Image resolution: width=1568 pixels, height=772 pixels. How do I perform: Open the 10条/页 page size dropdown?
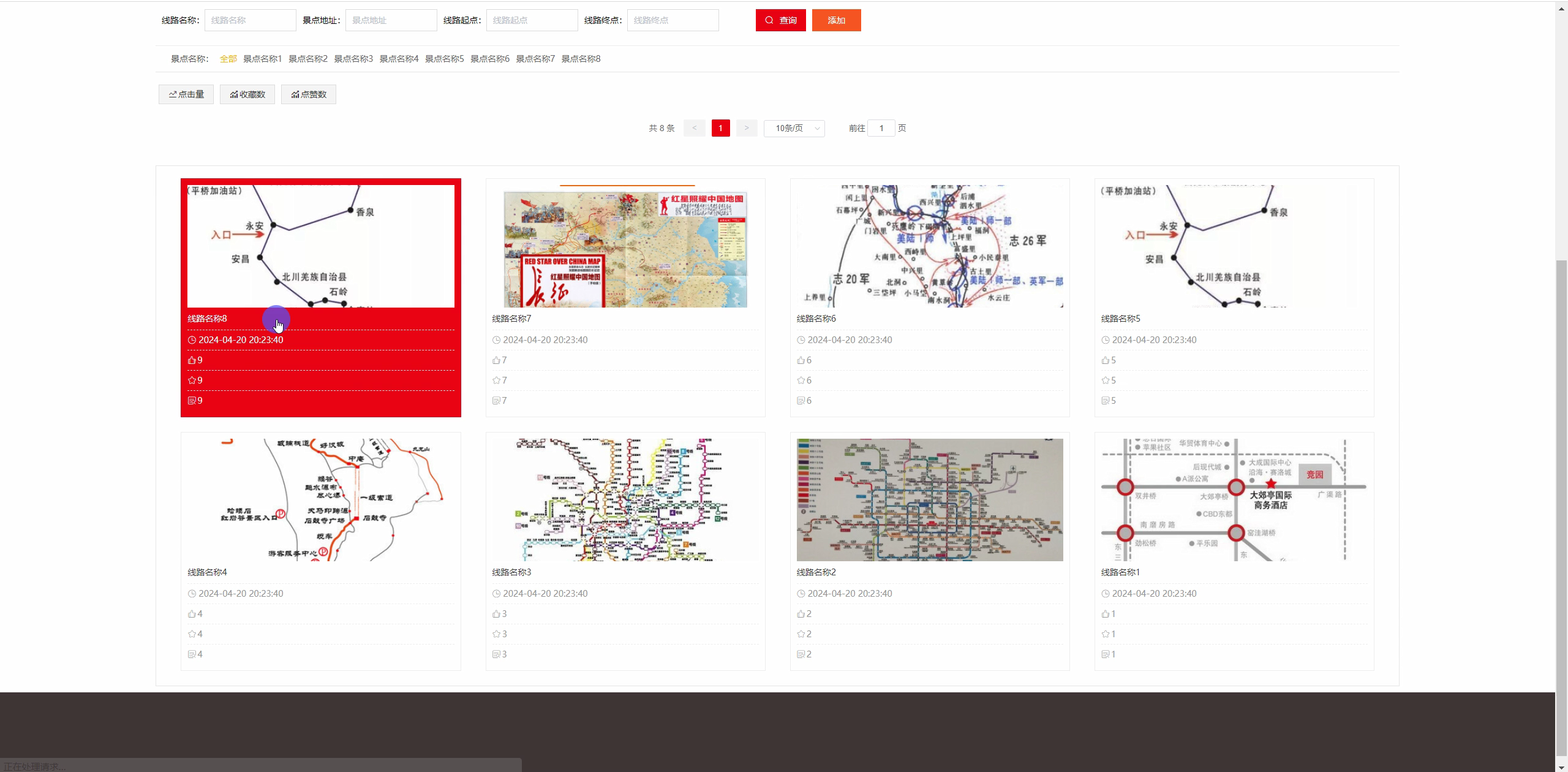(794, 128)
